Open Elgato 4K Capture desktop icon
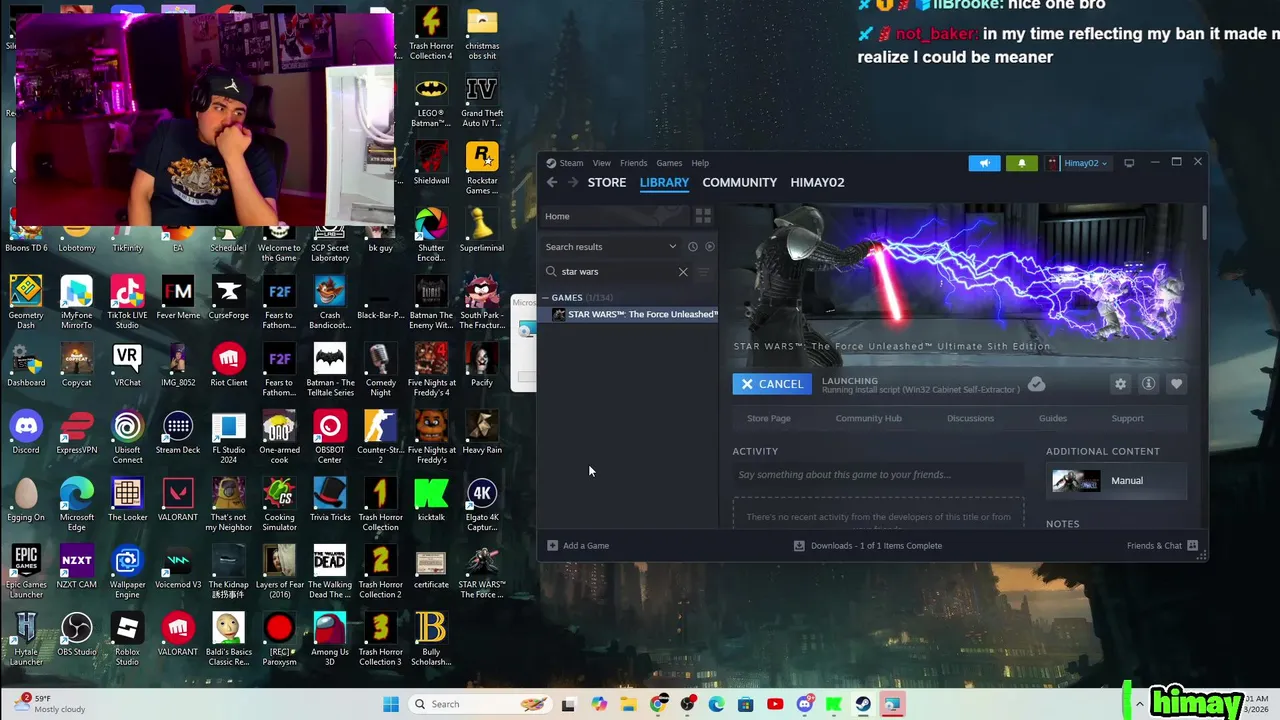This screenshot has width=1280, height=720. coord(482,504)
